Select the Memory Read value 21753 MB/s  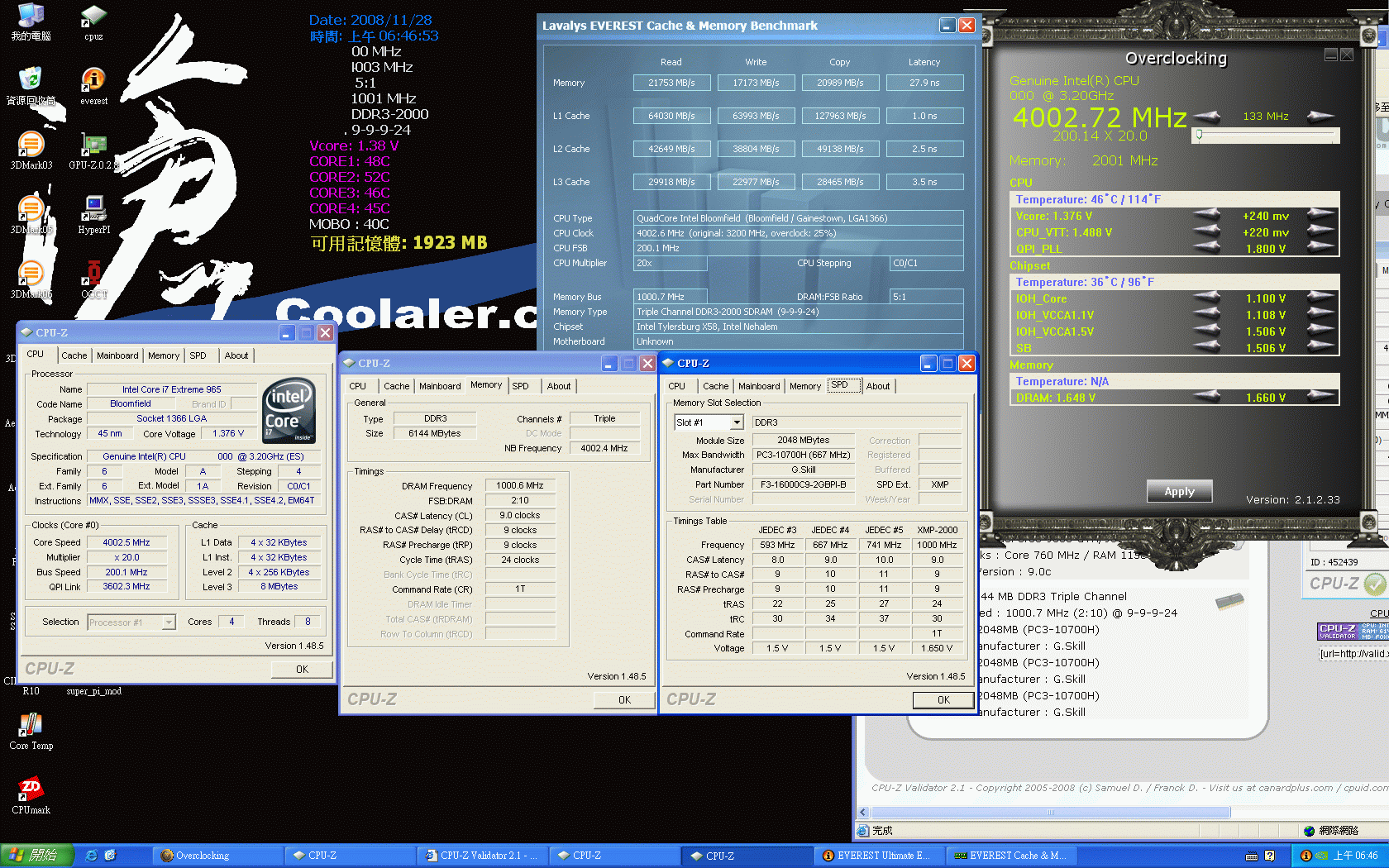[x=671, y=83]
